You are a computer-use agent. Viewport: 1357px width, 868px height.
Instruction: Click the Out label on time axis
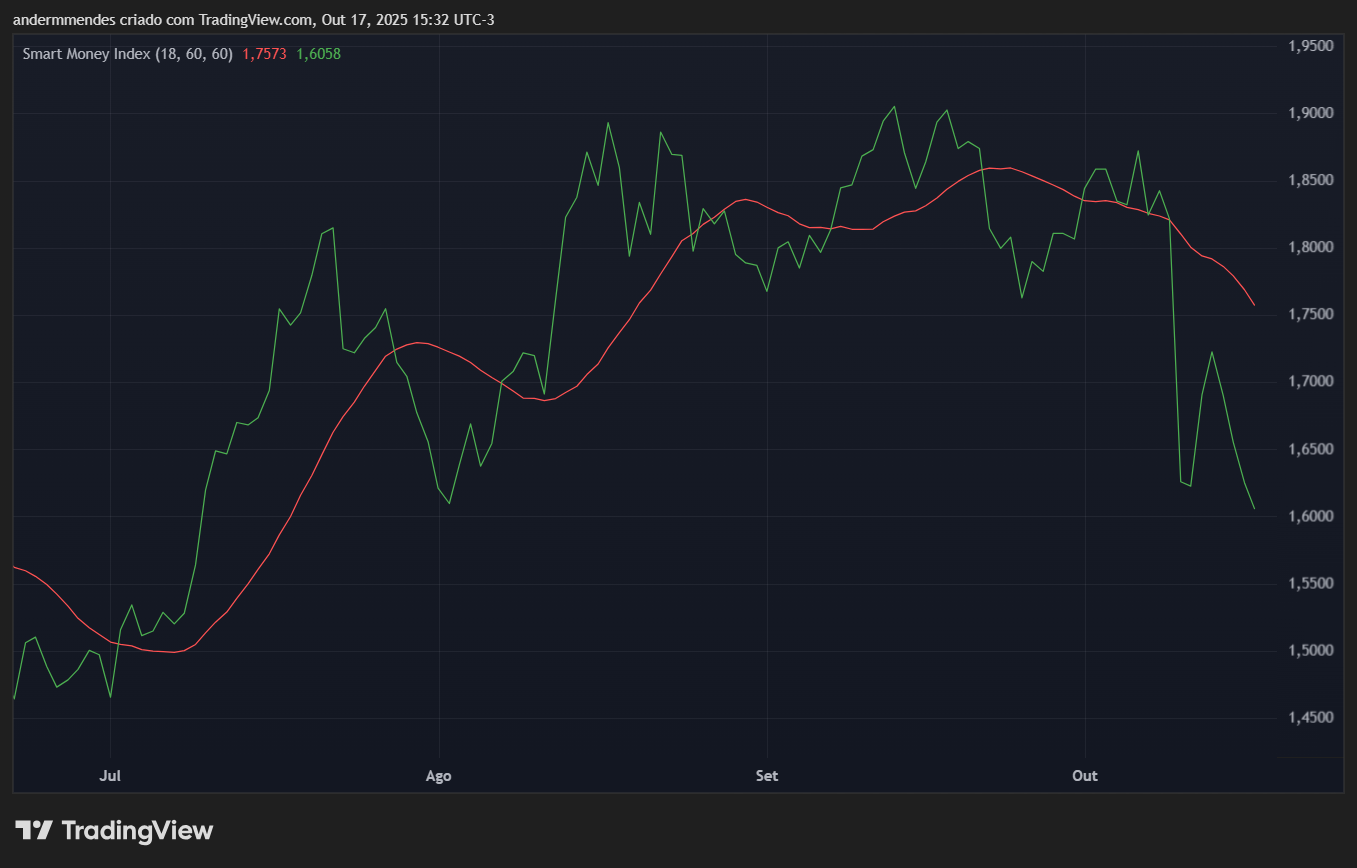(1084, 776)
